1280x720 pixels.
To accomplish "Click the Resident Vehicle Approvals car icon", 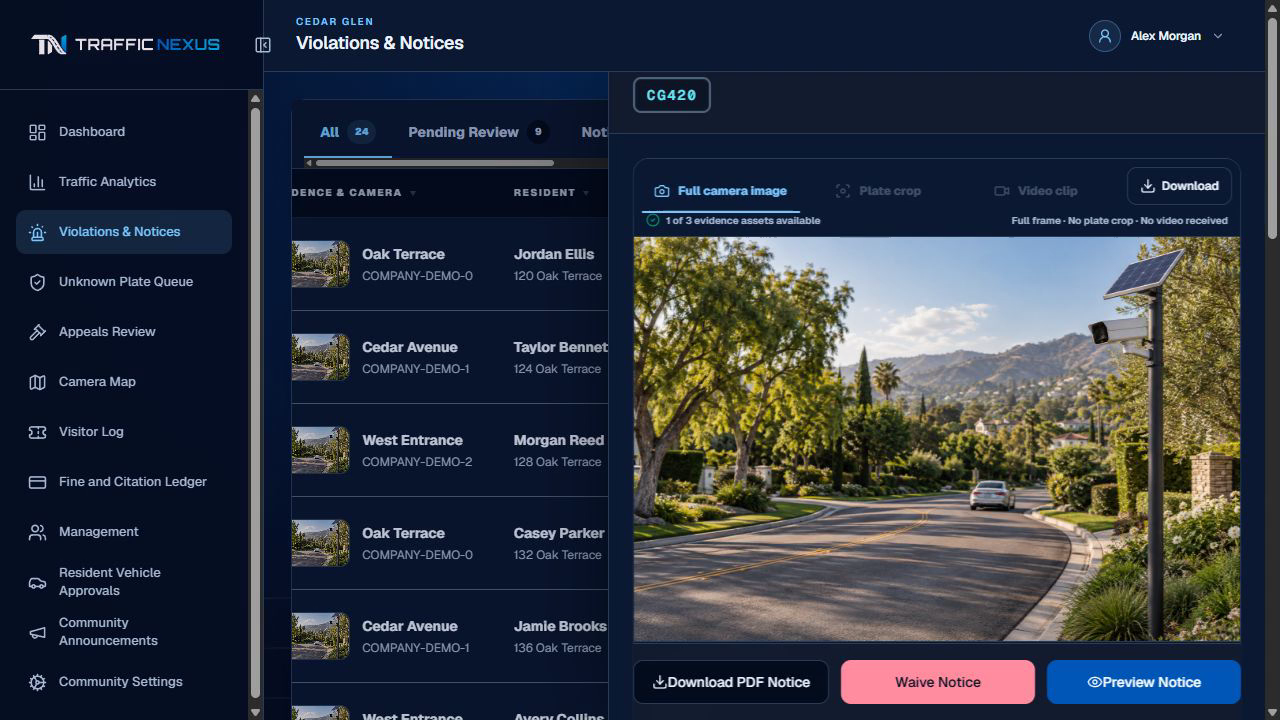I will click(37, 582).
